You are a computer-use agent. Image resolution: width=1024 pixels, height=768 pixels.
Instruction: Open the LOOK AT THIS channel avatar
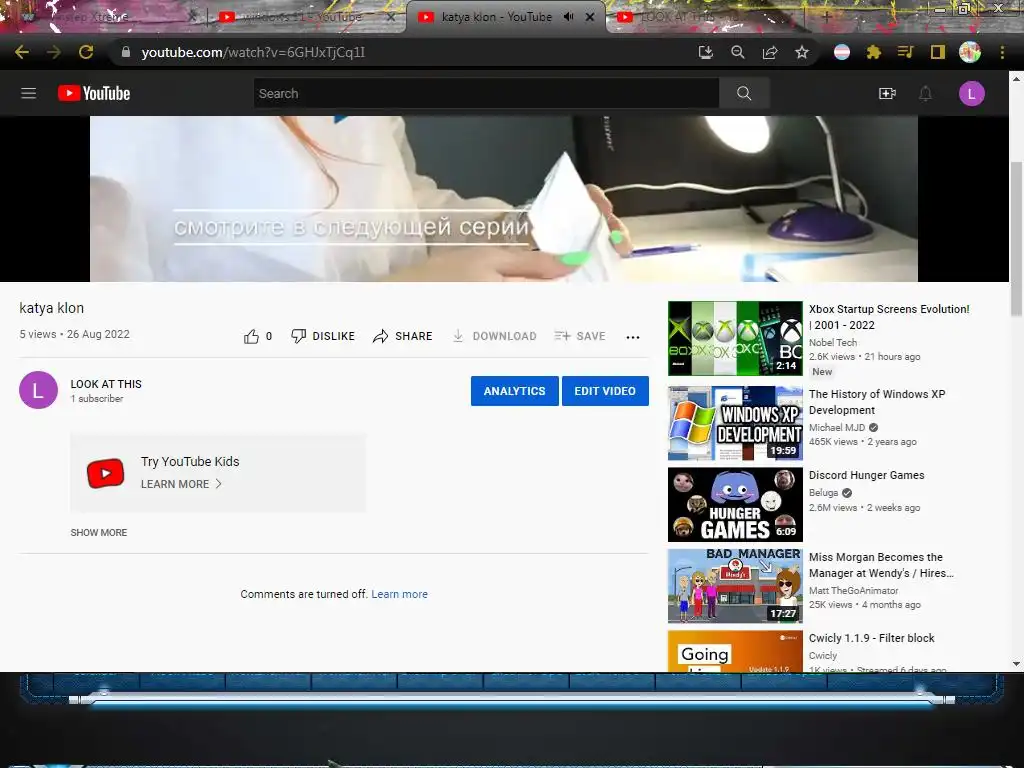pos(39,390)
